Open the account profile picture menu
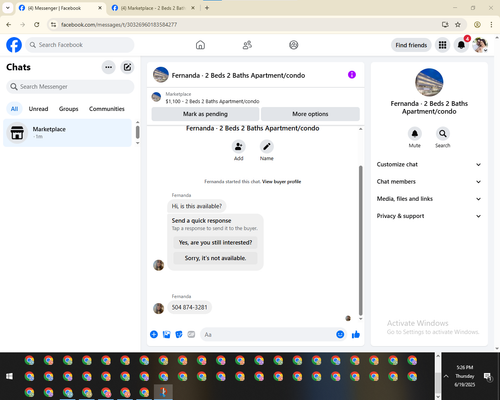 tap(480, 45)
